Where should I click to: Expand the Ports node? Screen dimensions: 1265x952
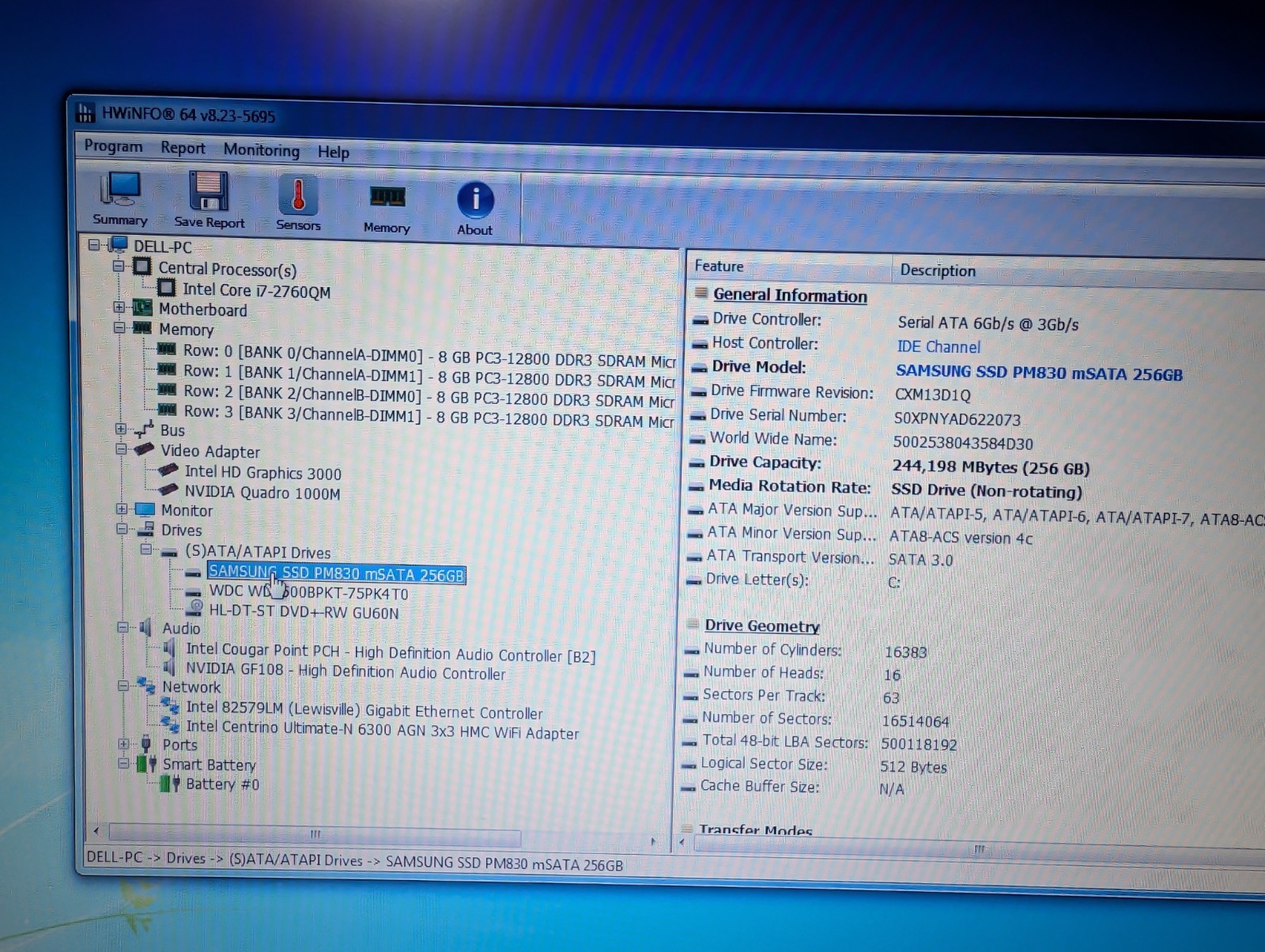tap(123, 743)
